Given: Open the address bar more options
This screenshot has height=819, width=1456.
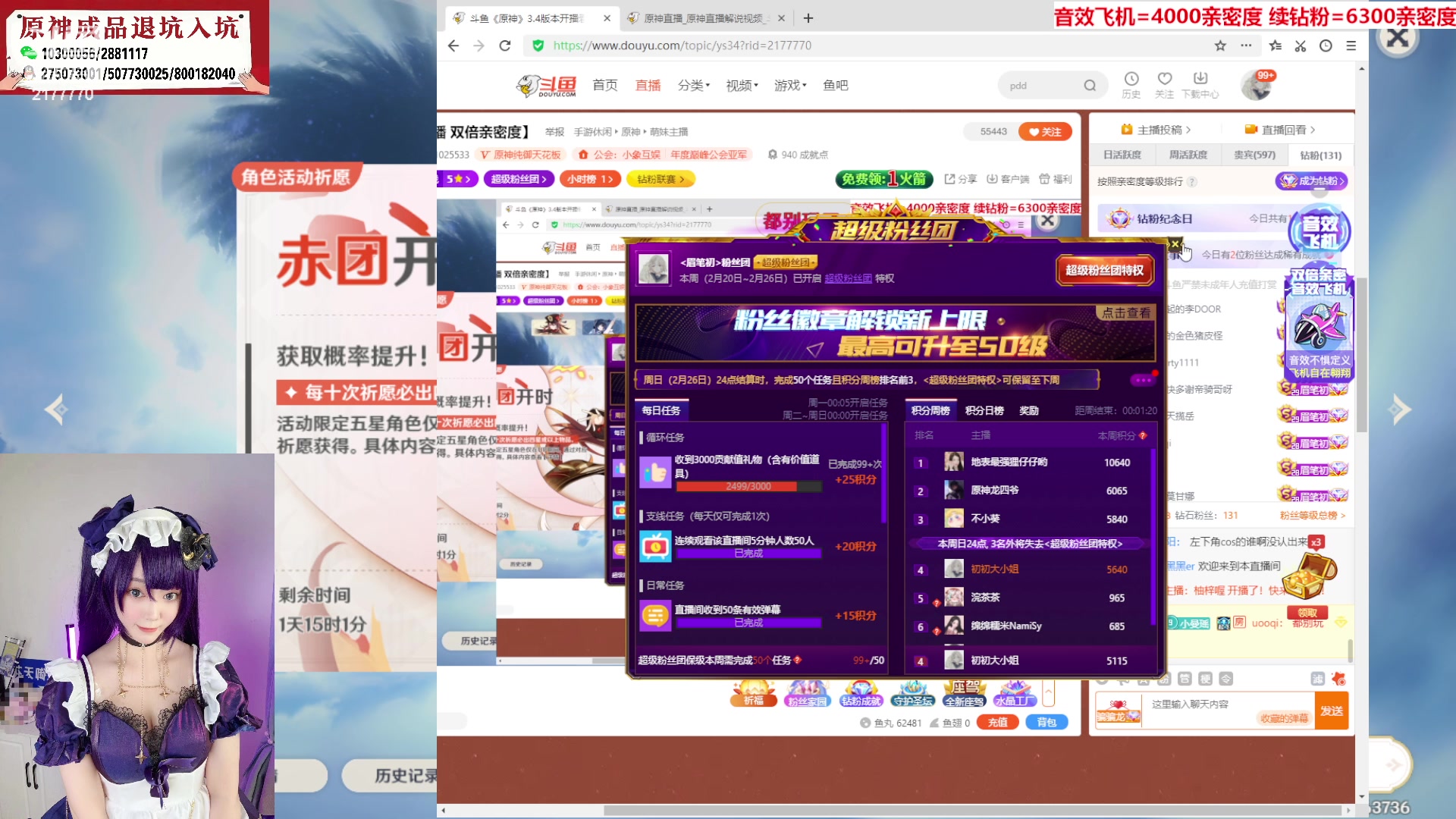Looking at the screenshot, I should tap(1246, 45).
